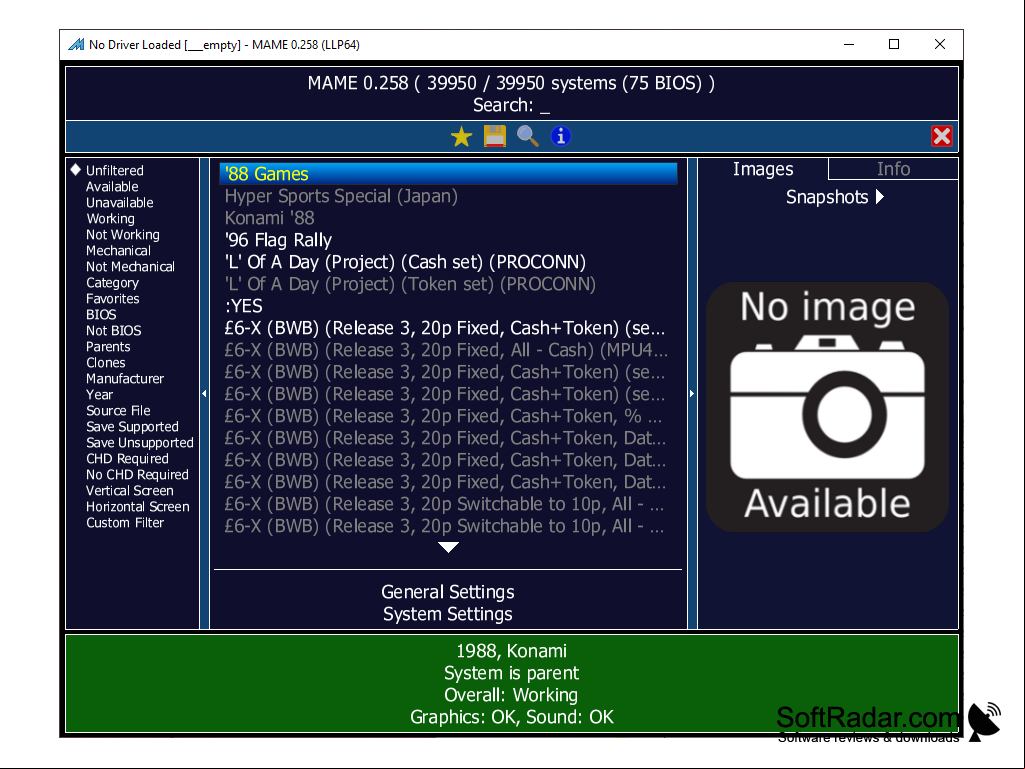This screenshot has height=769, width=1025.
Task: Select the Category filter
Action: click(112, 282)
